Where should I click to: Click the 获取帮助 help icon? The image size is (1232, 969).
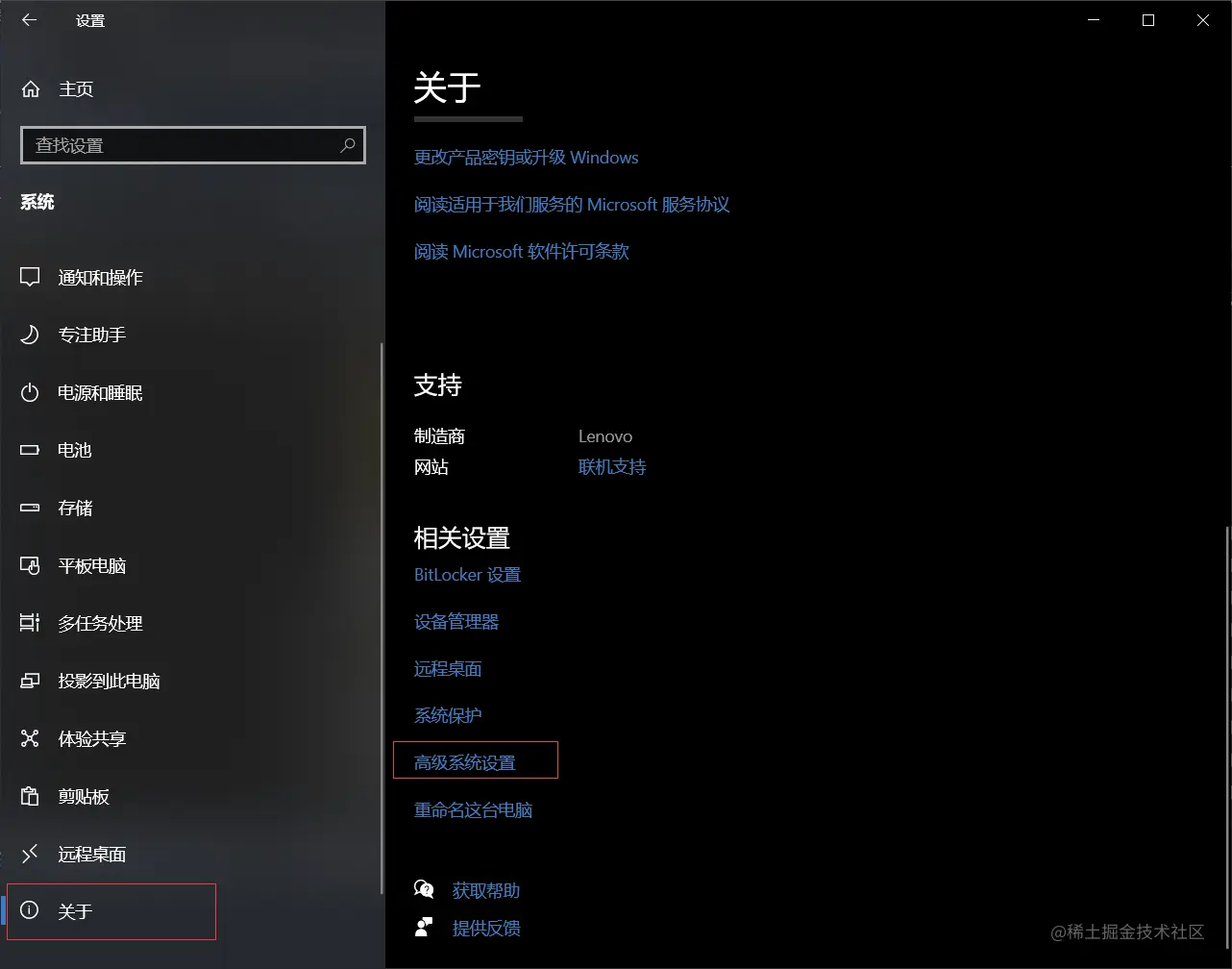pos(424,889)
